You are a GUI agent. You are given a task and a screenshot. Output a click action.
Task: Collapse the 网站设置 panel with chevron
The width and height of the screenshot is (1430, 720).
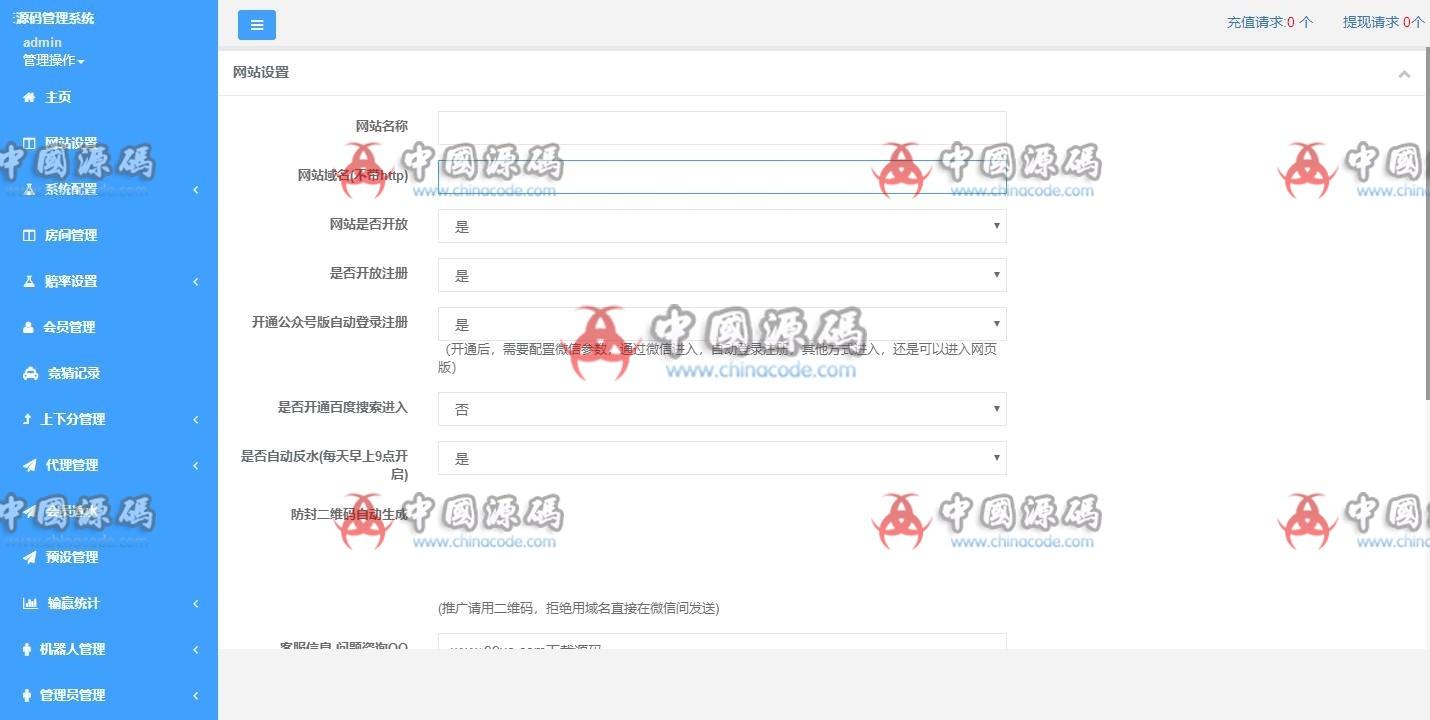pyautogui.click(x=1404, y=74)
